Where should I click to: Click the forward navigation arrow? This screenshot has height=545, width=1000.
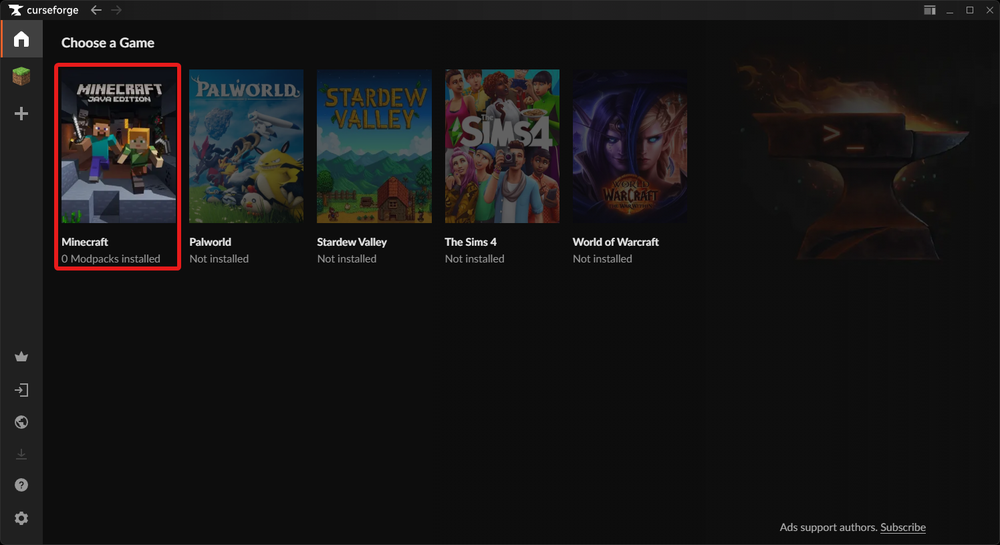(117, 10)
